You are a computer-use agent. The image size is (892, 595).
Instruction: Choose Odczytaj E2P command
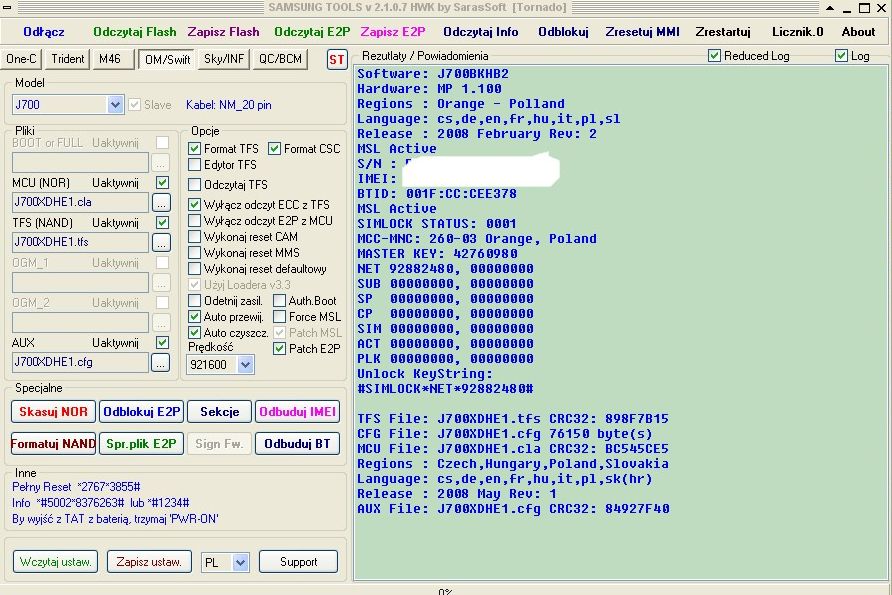[312, 32]
